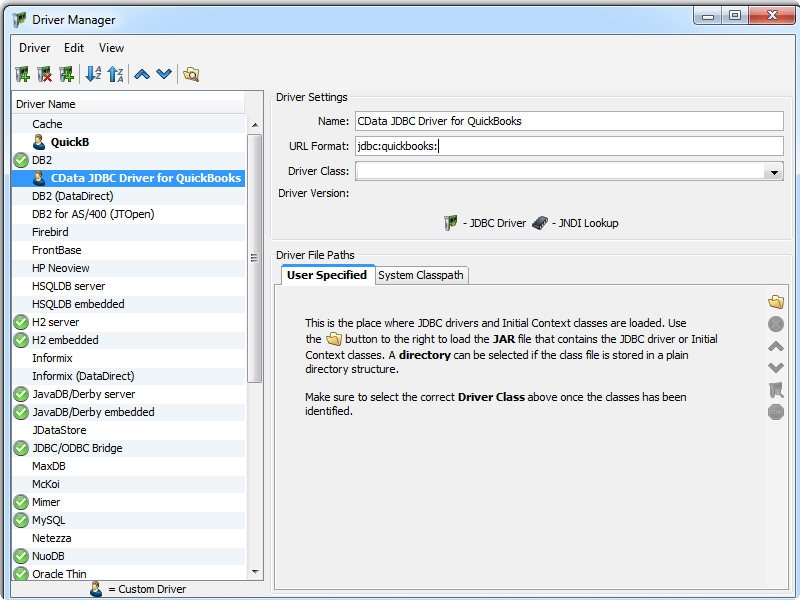
Task: Expand the Driver Class dropdown
Action: (x=774, y=172)
